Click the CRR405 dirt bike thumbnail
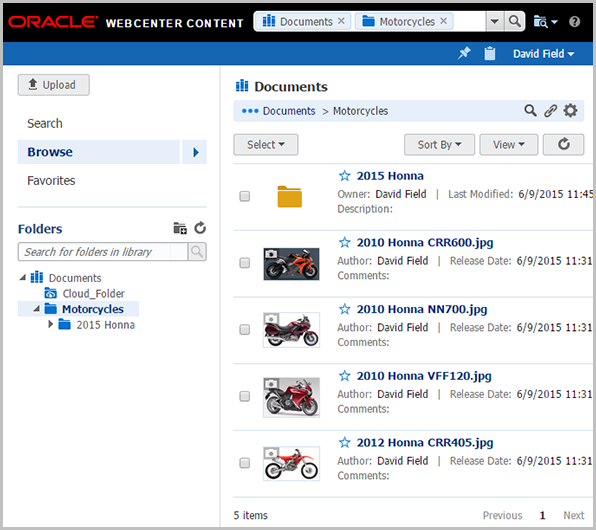Viewport: 596px width, 530px height. click(292, 463)
